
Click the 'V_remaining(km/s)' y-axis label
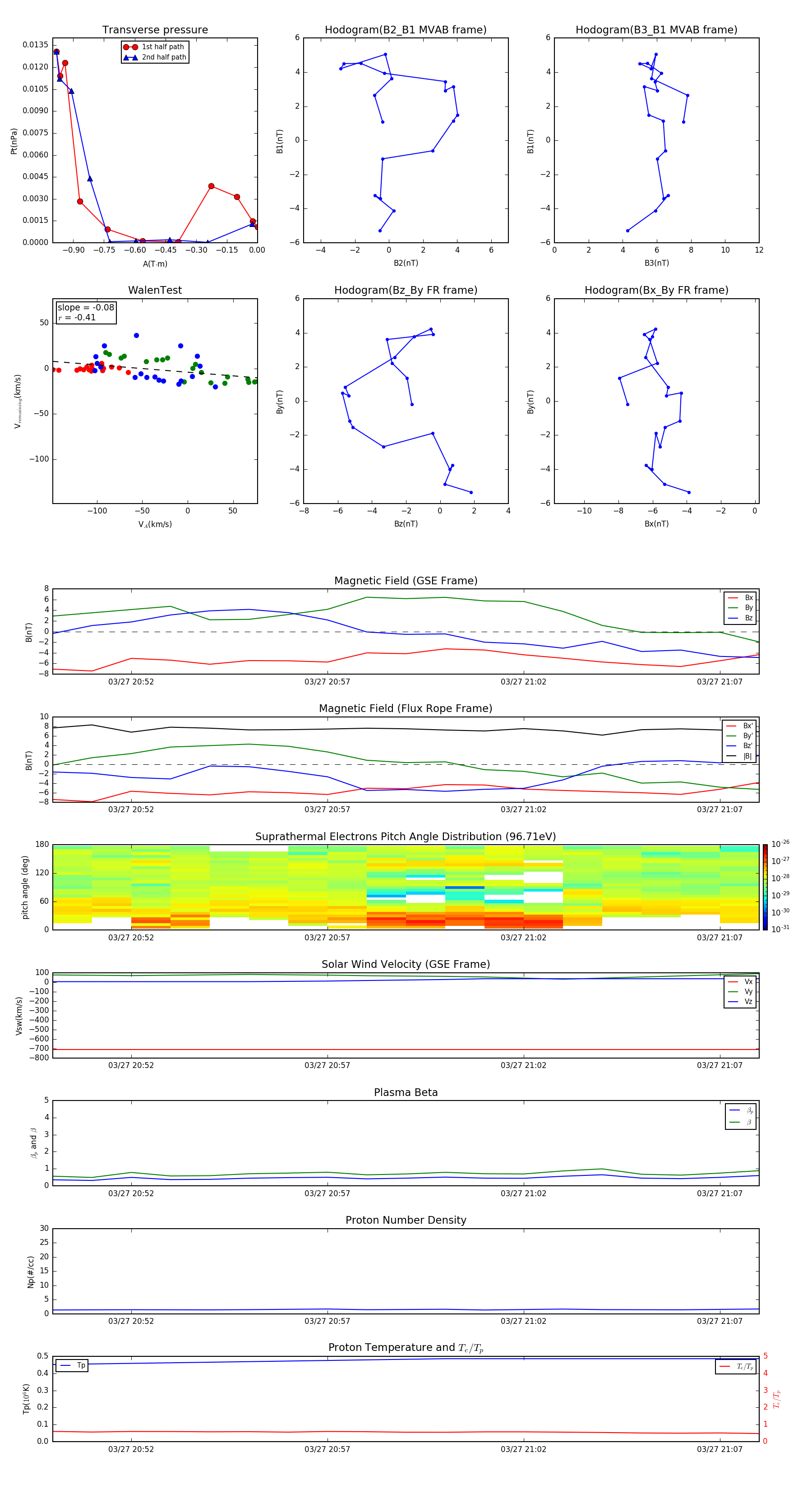click(17, 401)
